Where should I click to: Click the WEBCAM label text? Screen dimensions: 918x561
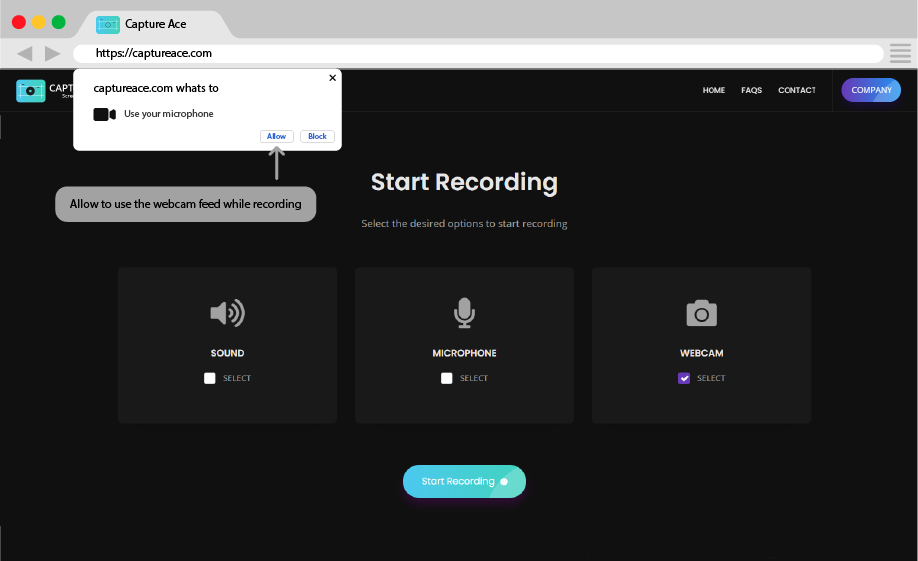pyautogui.click(x=701, y=353)
